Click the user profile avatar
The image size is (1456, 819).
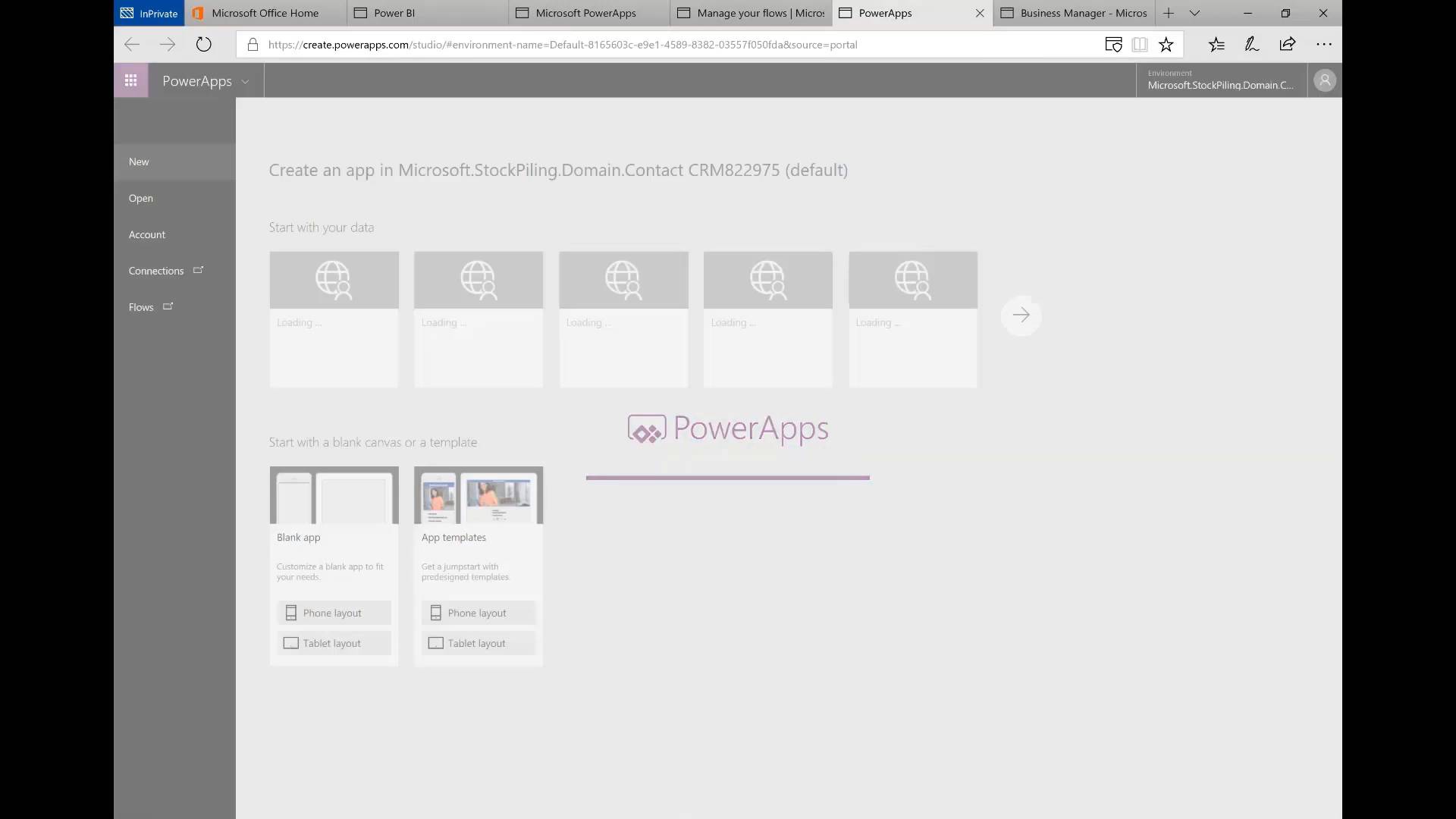1324,80
